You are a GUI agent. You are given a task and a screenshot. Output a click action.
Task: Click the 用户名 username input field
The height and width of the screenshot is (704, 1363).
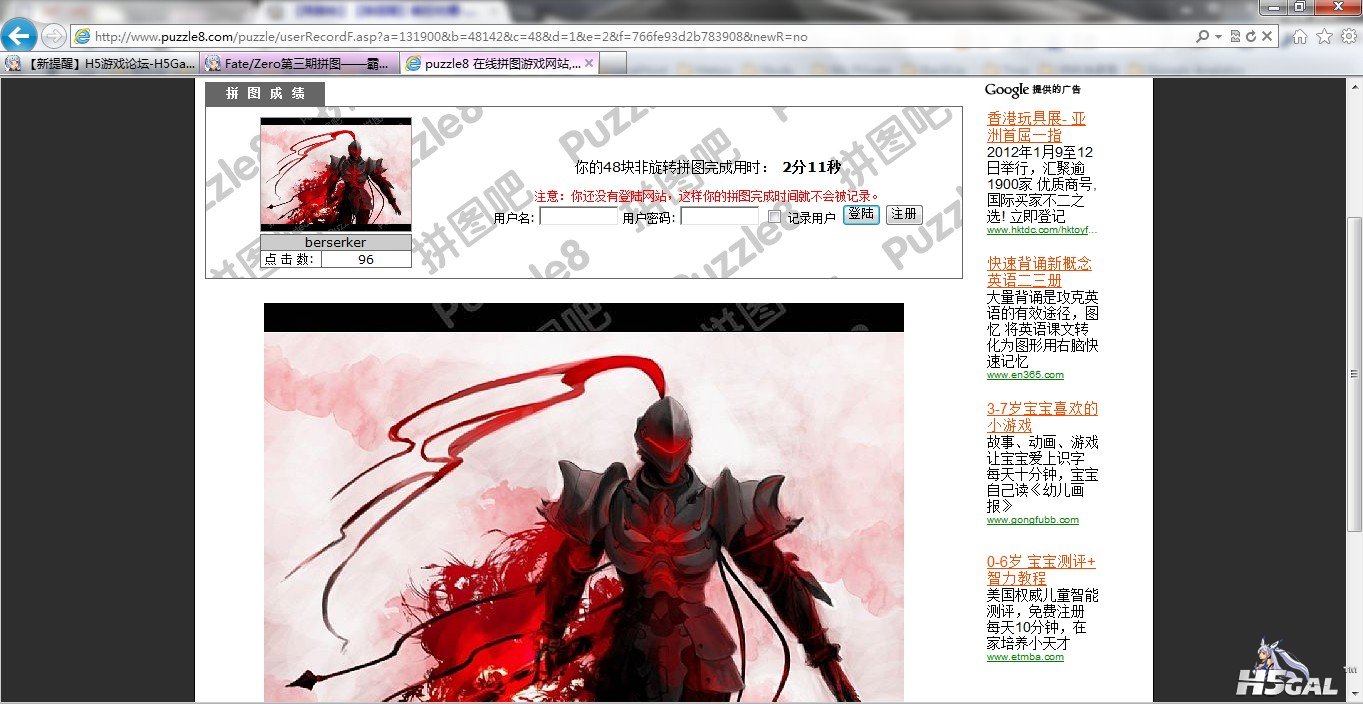579,216
